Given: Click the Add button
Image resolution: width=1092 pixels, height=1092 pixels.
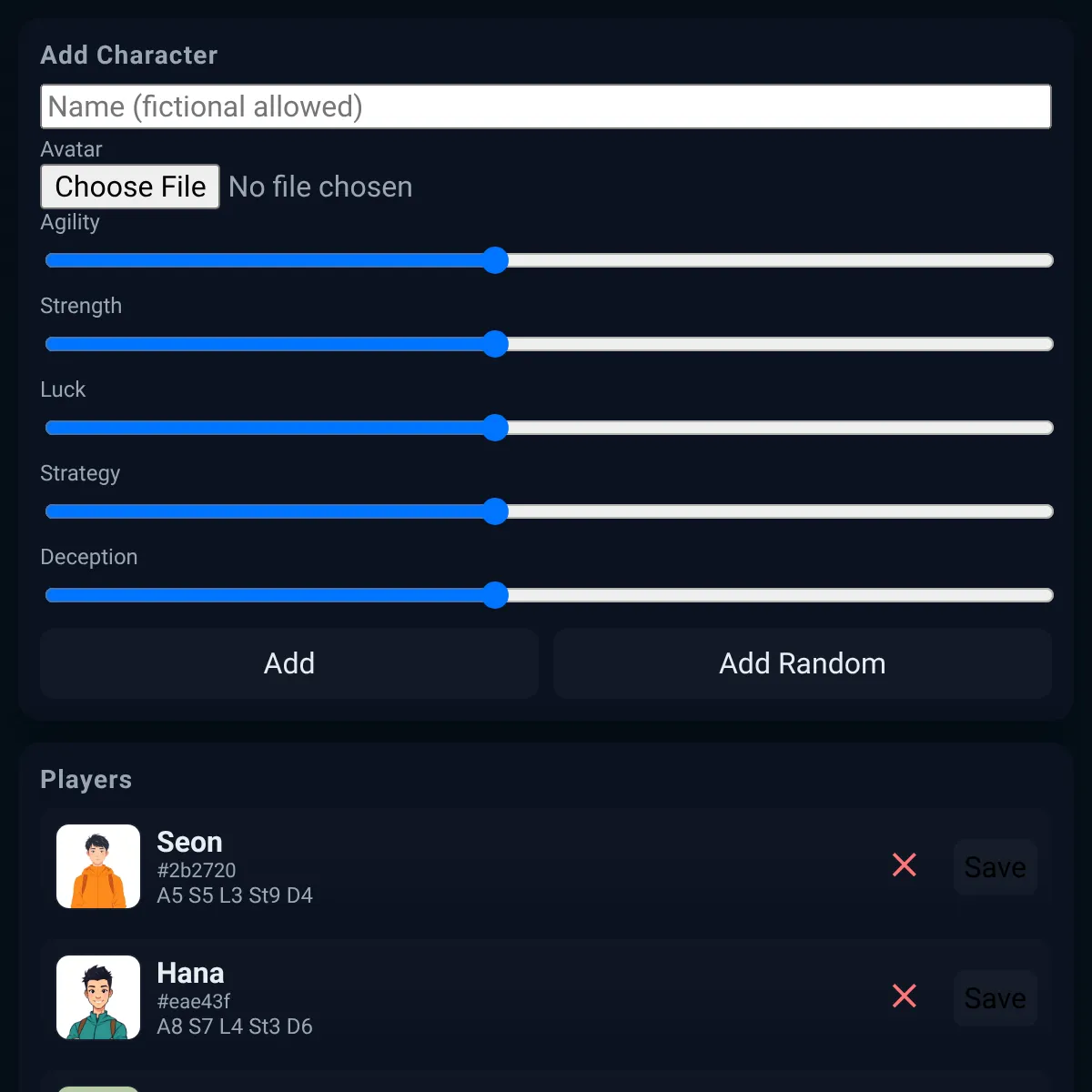Looking at the screenshot, I should click(289, 663).
